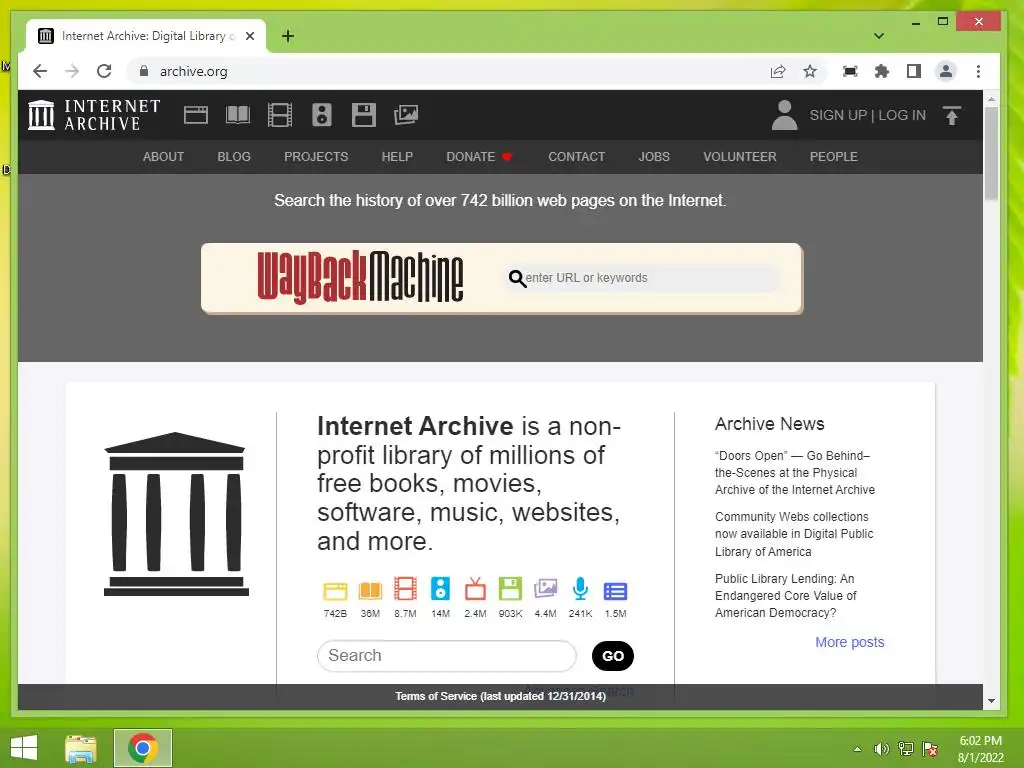The height and width of the screenshot is (768, 1024).
Task: Share this page using the share icon
Action: (777, 71)
